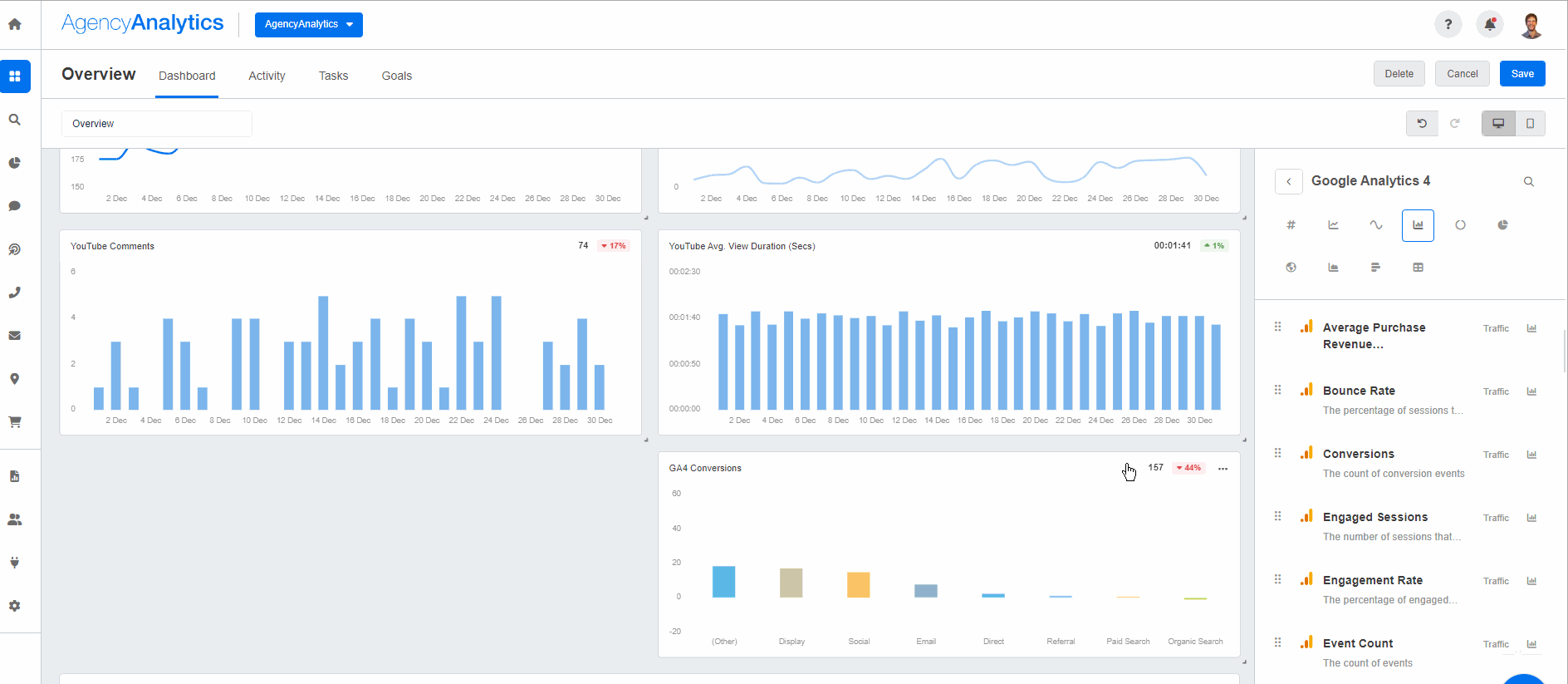Switch to mobile preview mode
Screen dimensions: 1568x684
click(1530, 123)
